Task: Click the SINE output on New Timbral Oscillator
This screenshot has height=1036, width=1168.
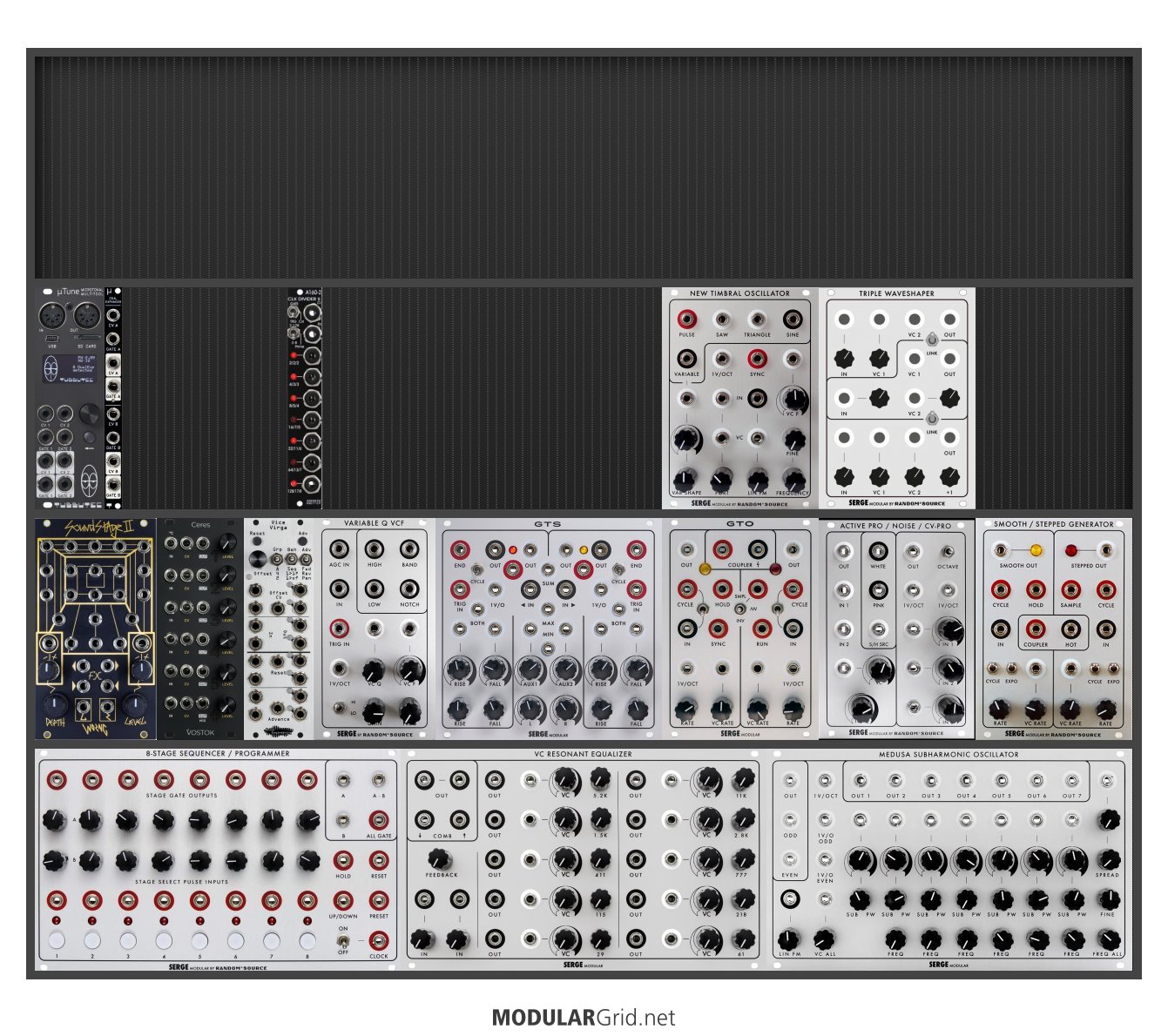Action: point(793,319)
